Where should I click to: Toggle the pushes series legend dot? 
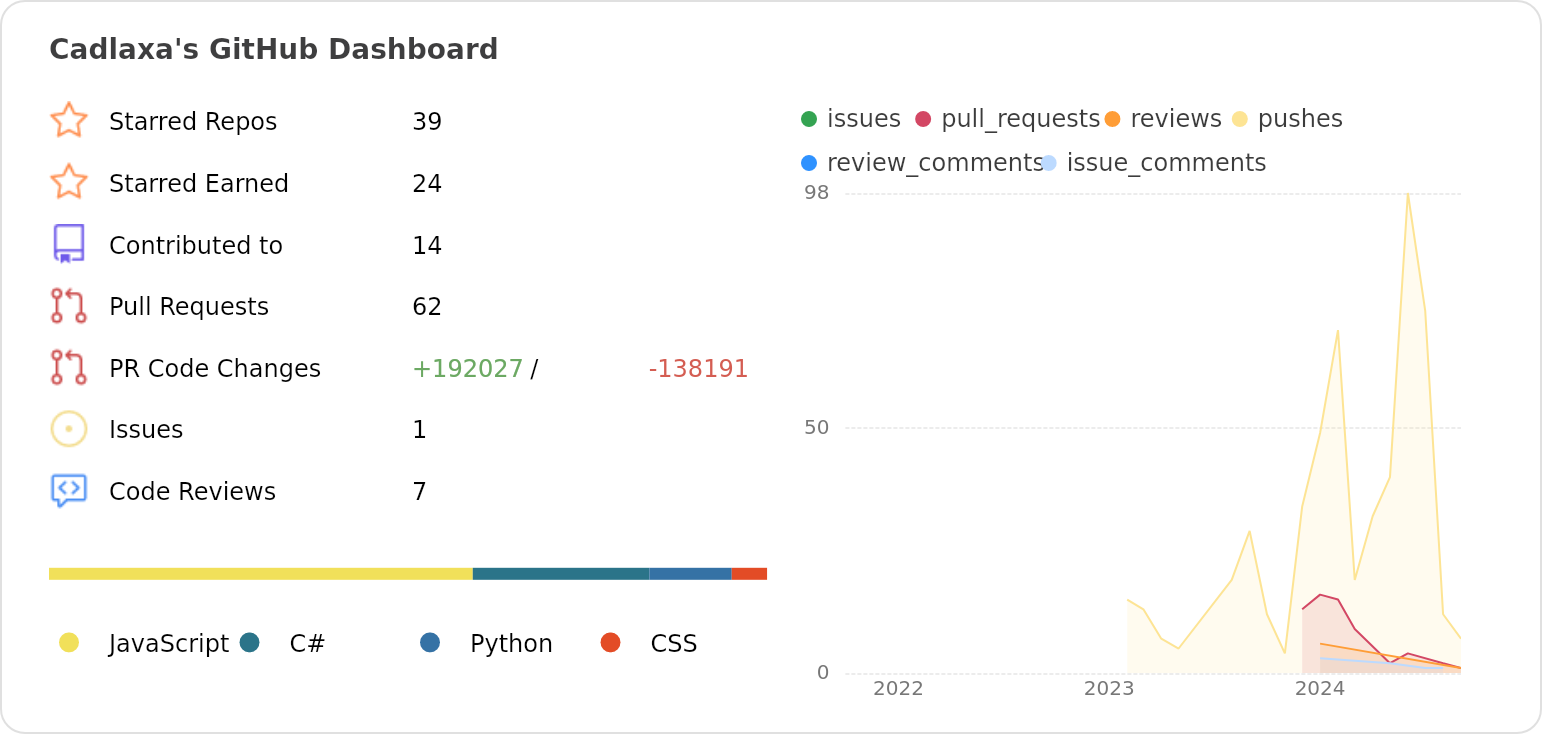1240,119
